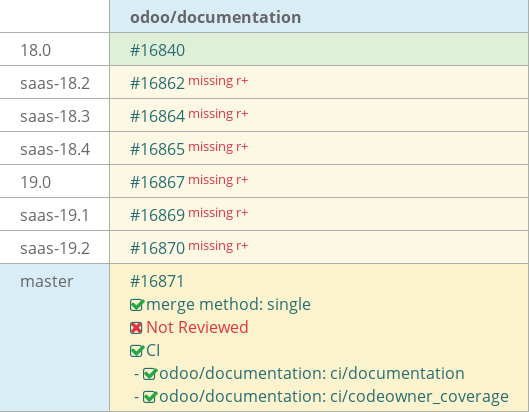
Task: Click 'missing r+' next to #16869
Action: (x=218, y=213)
